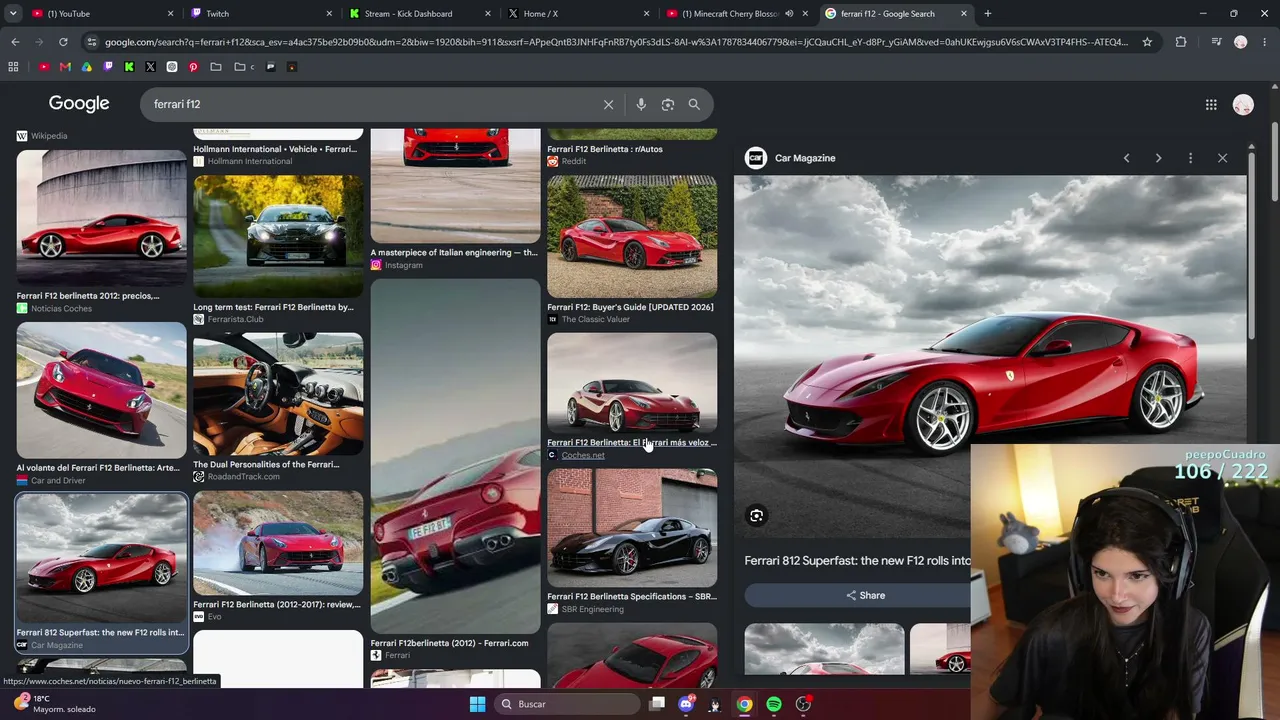Open the Google apps grid

pos(1211,104)
